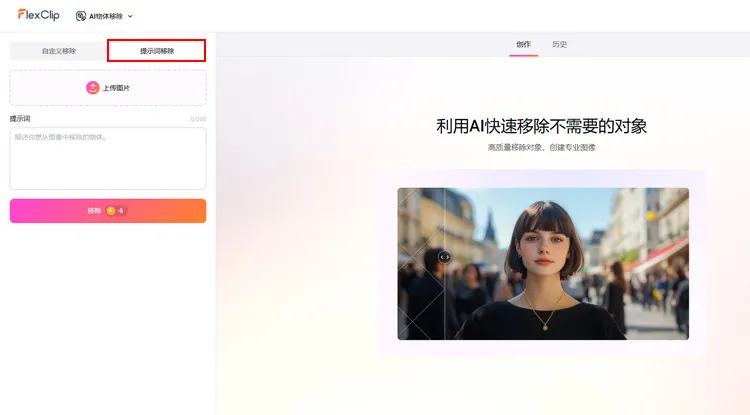Click the demo portrait preview image
The image size is (750, 415).
(x=543, y=263)
